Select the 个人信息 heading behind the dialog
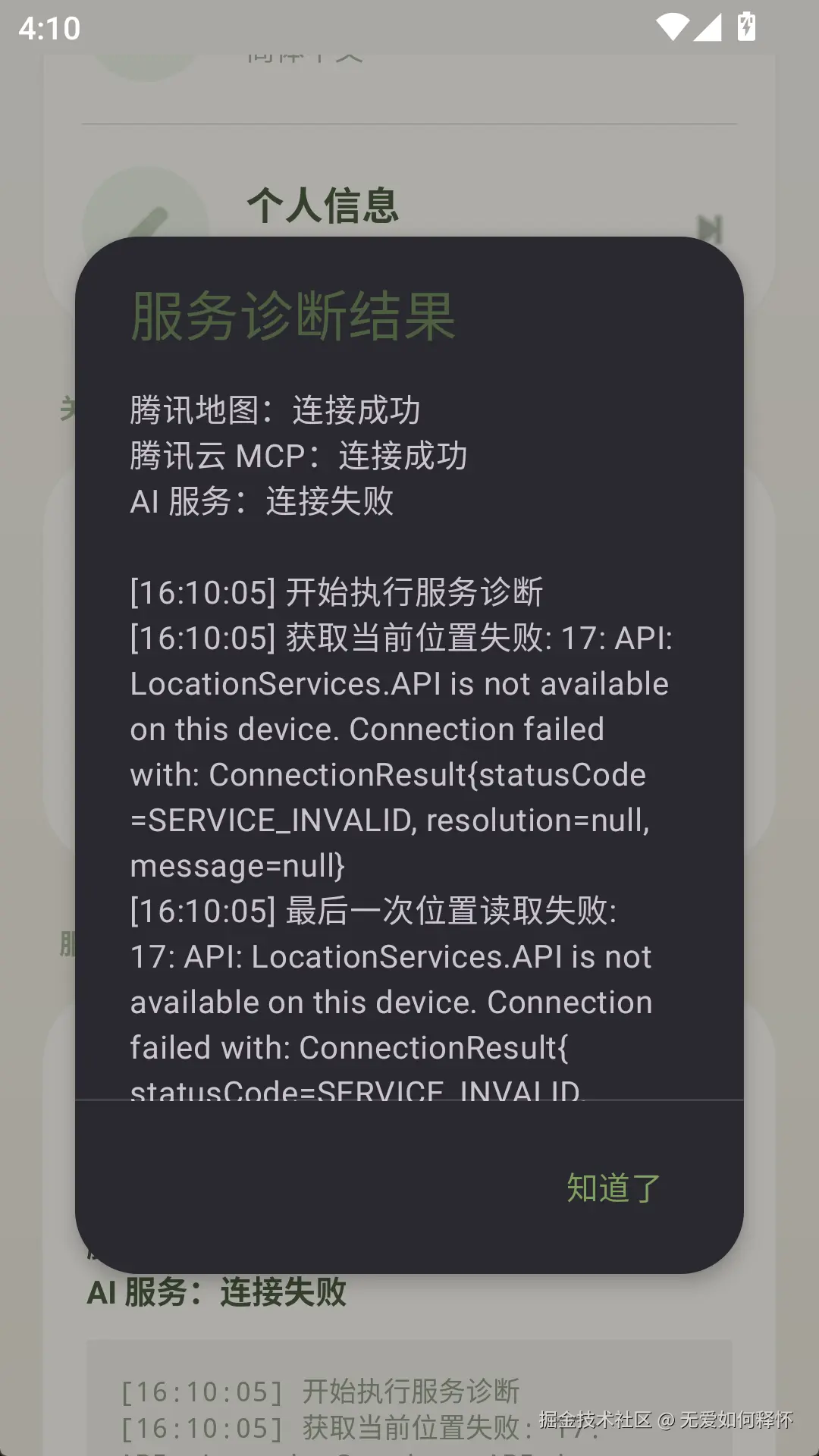This screenshot has width=819, height=1456. point(323,206)
